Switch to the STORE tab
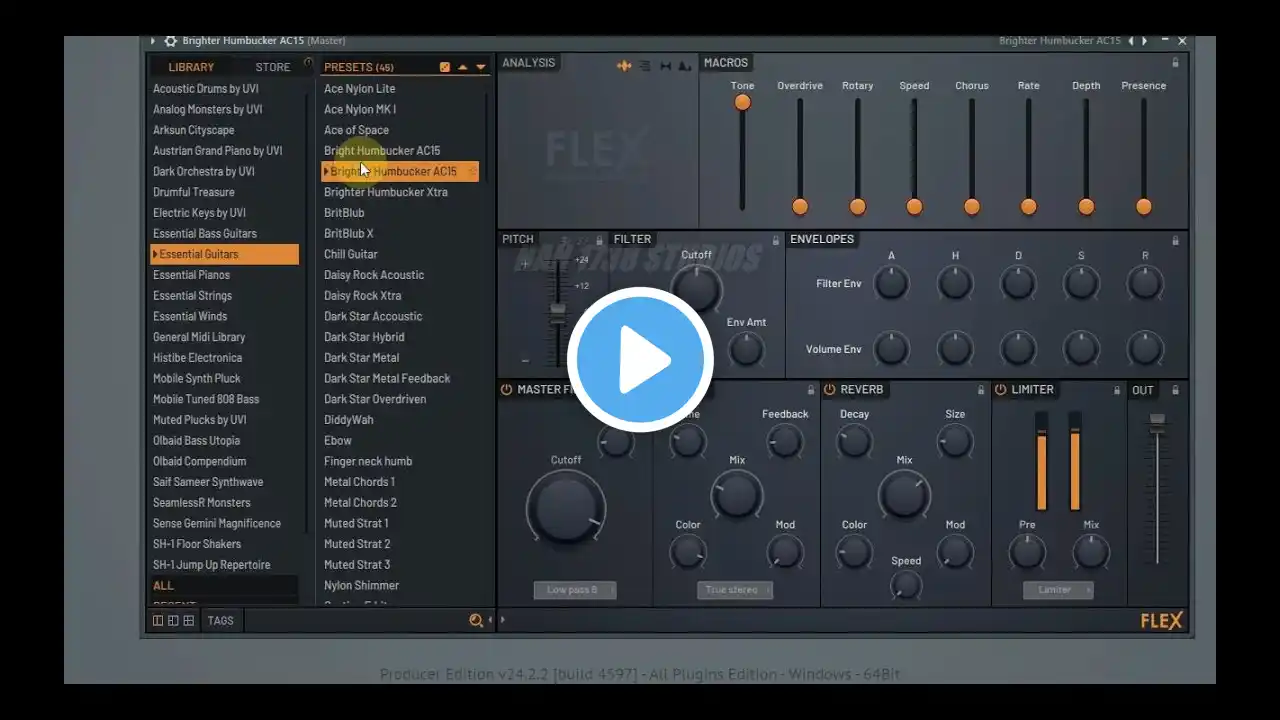Viewport: 1280px width, 720px height. pos(273,67)
